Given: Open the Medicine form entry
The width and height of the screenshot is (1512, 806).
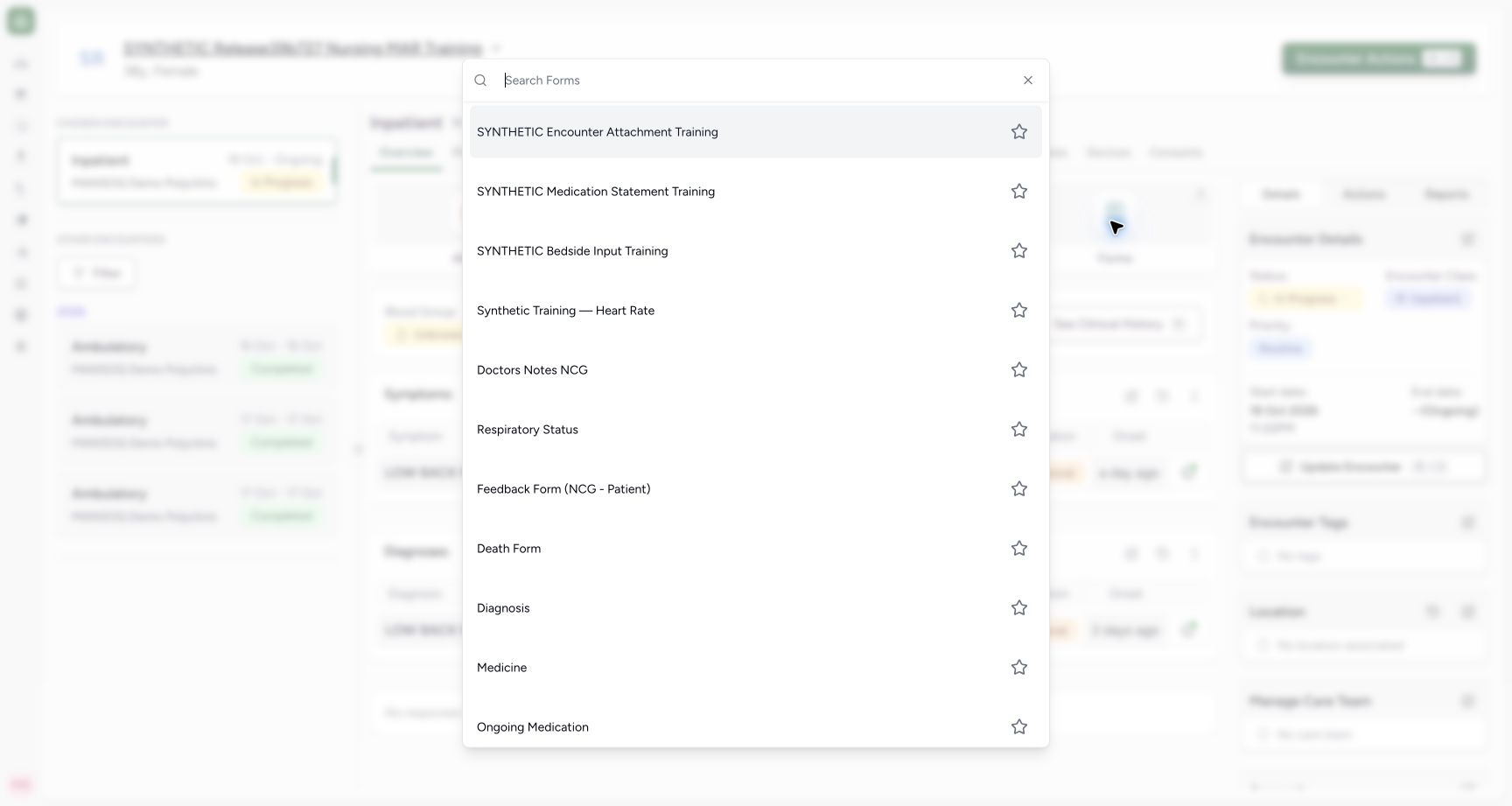Looking at the screenshot, I should [756, 668].
